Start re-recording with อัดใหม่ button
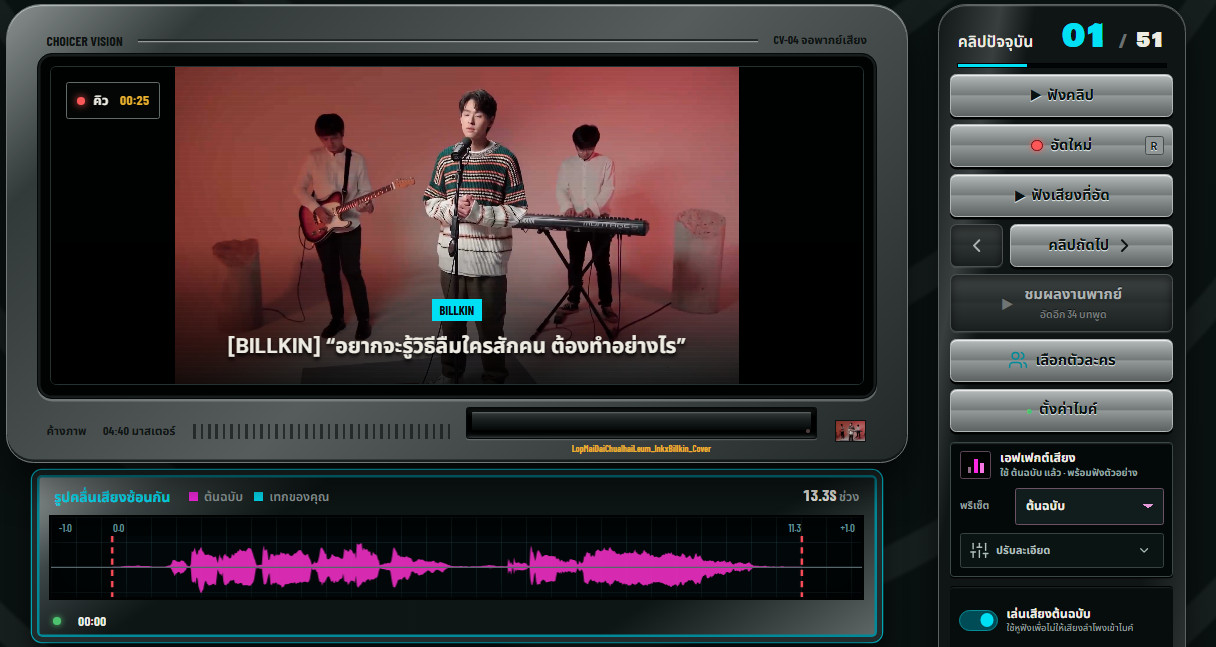The image size is (1216, 647). click(x=1061, y=146)
